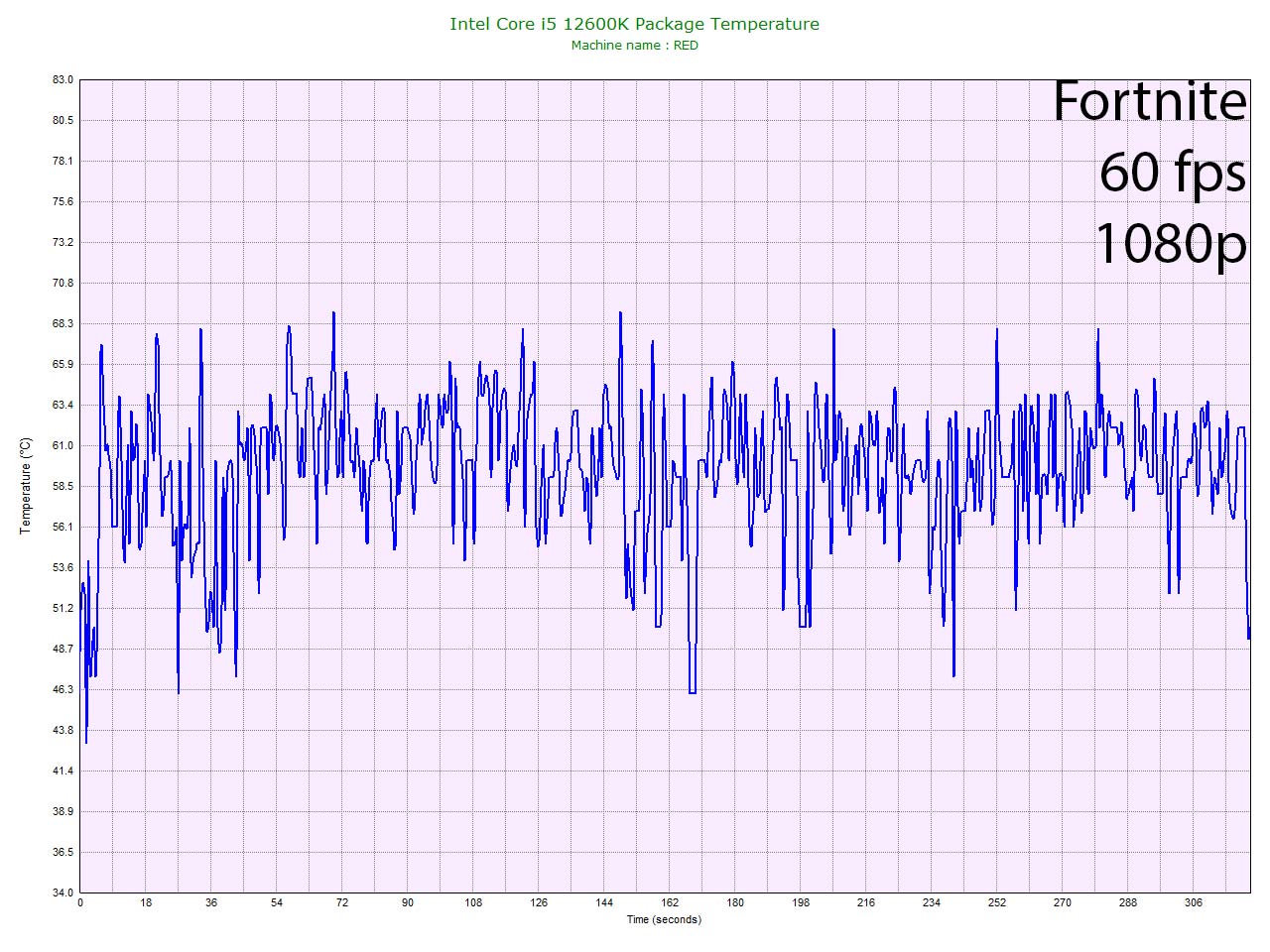This screenshot has width=1270, height=952.
Task: Click the 68.3 y-axis tick label
Action: coord(63,323)
